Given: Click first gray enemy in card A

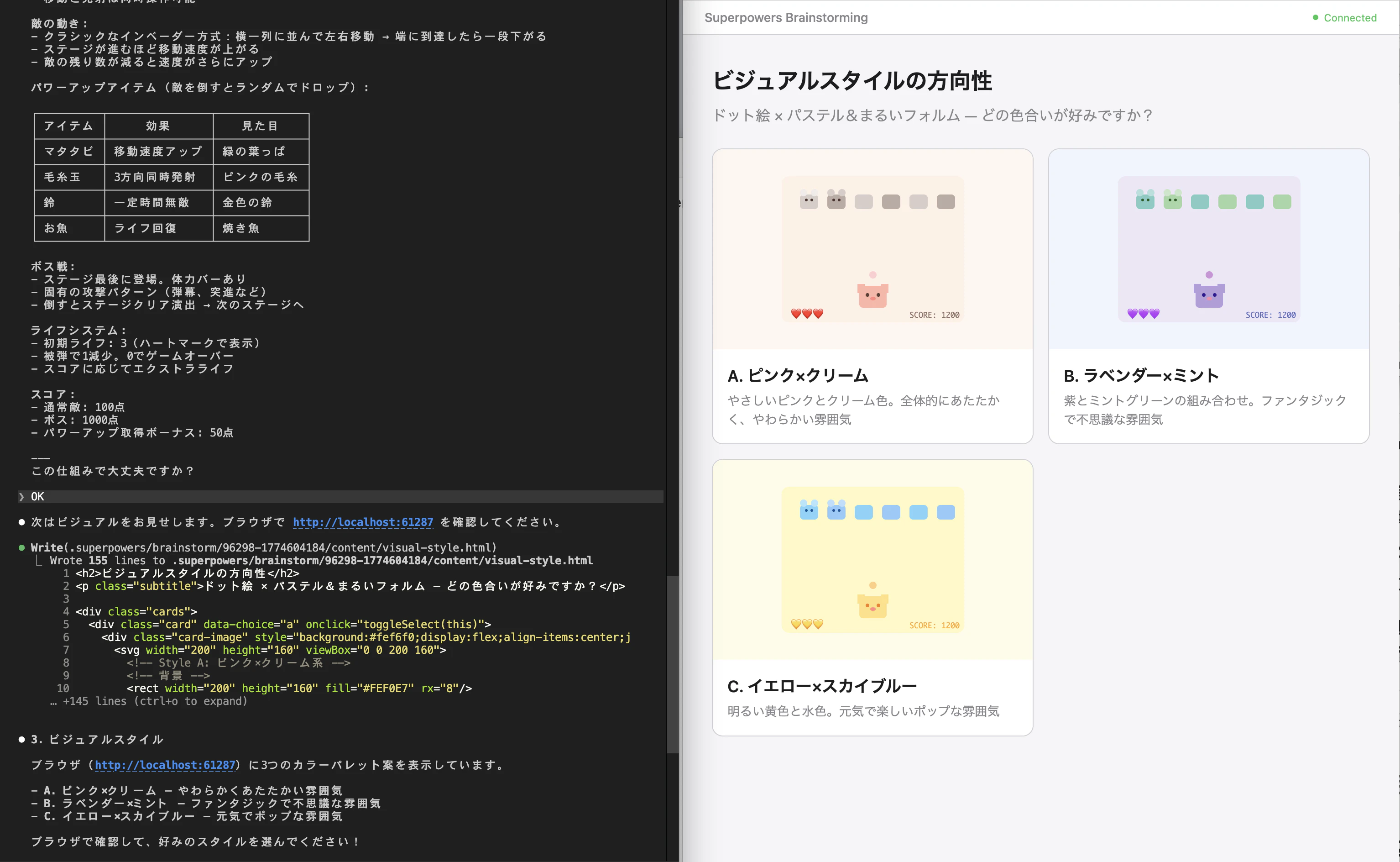Looking at the screenshot, I should (x=809, y=201).
